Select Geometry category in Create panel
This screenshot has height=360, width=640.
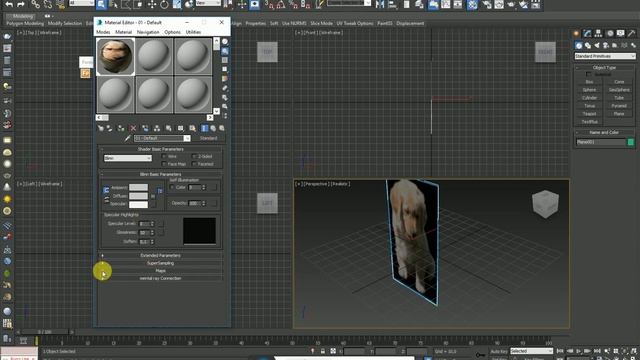[x=578, y=45]
